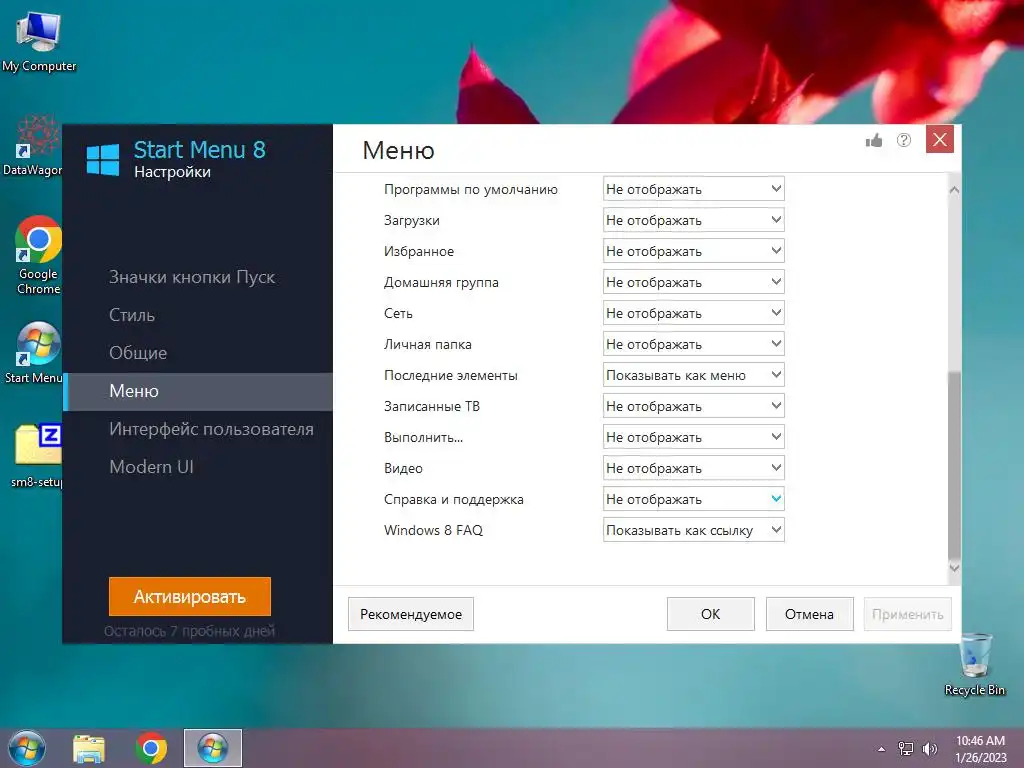This screenshot has width=1024, height=768.
Task: Open the Загрузки dropdown
Action: click(x=694, y=220)
